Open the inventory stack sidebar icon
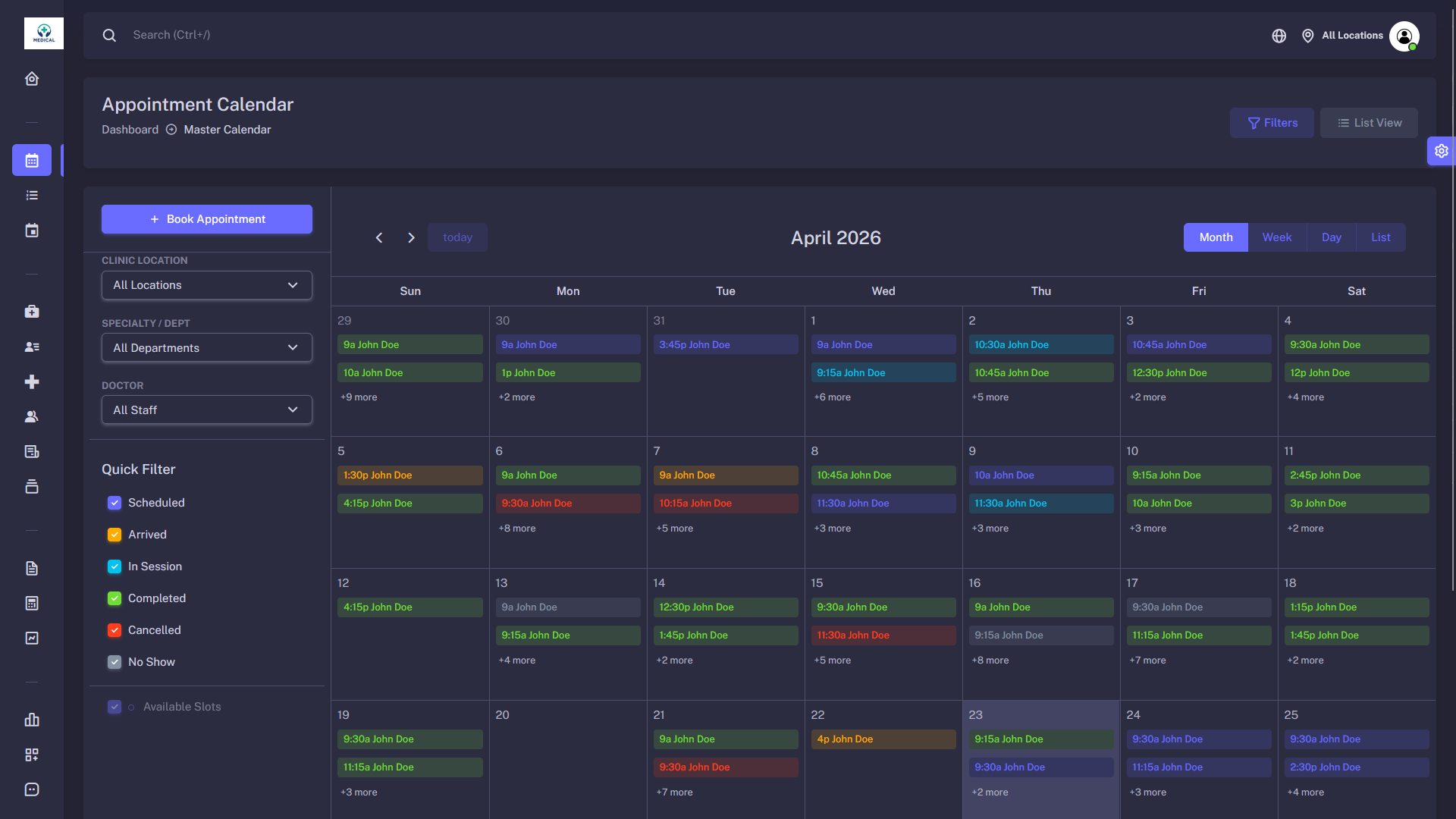The width and height of the screenshot is (1456, 819). click(32, 487)
